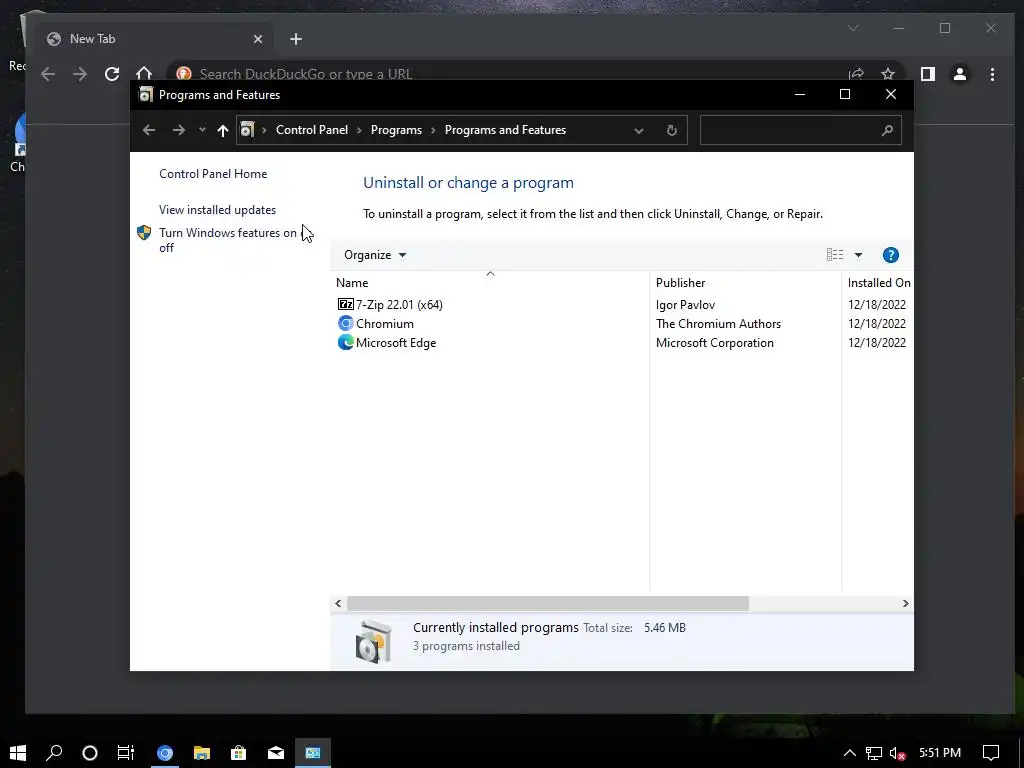Click refresh icon in Programs and Features address bar
Viewport: 1024px width, 768px height.
671,130
